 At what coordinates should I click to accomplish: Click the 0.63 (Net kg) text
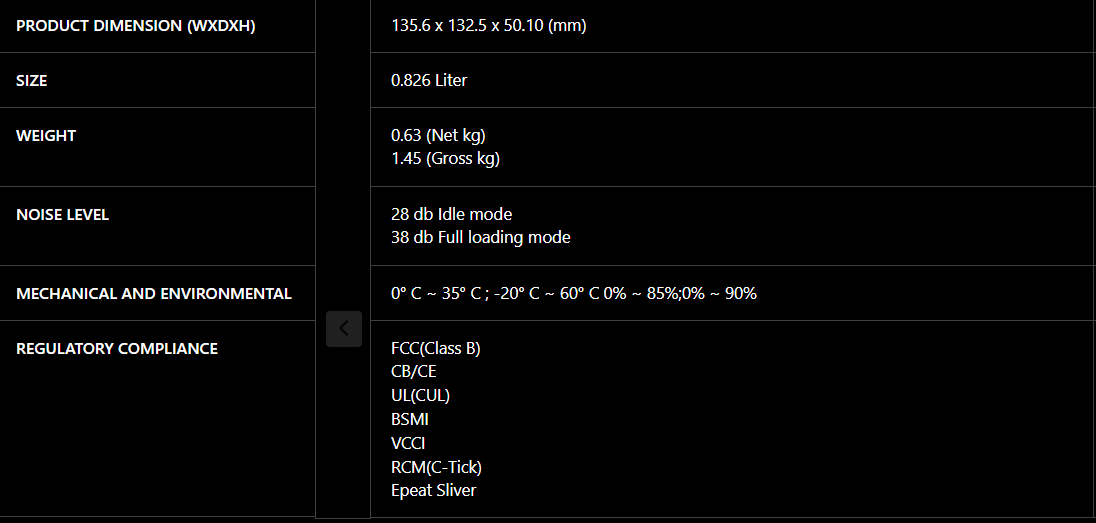click(438, 136)
